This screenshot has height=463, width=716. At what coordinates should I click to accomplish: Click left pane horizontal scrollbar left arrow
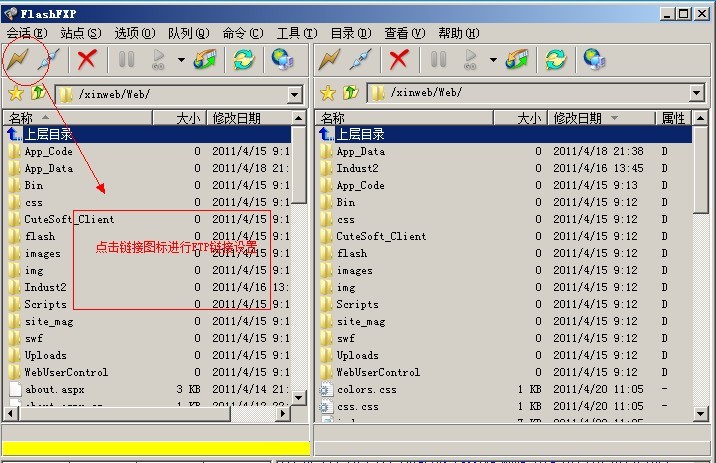[11, 414]
